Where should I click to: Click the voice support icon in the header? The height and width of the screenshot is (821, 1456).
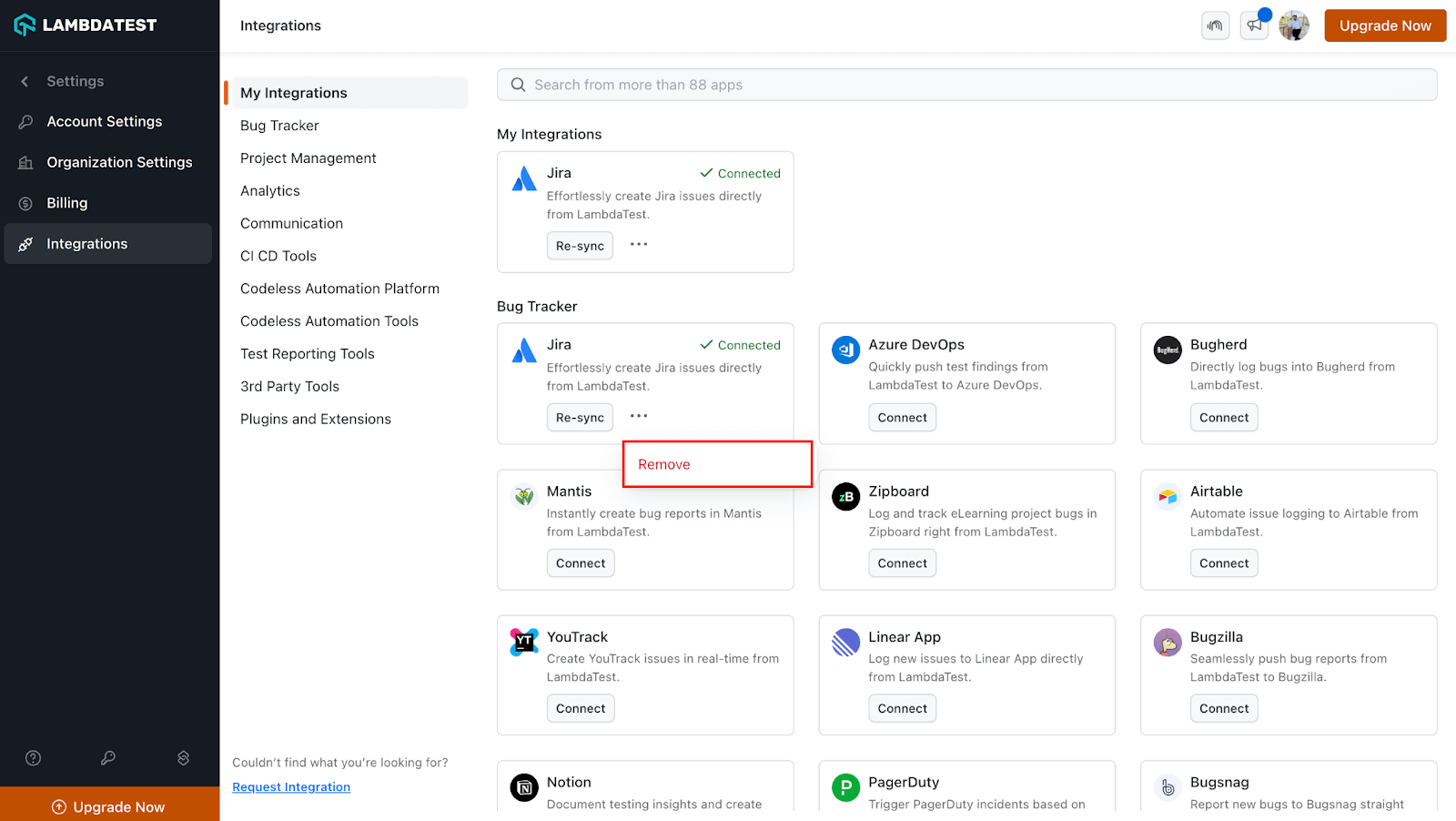(x=1216, y=25)
